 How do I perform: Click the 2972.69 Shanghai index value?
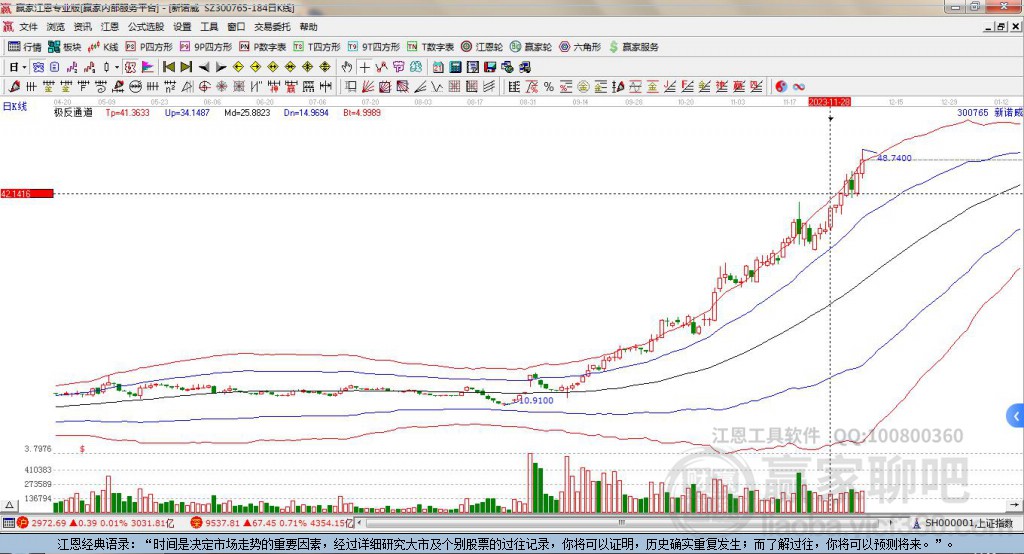(x=48, y=523)
